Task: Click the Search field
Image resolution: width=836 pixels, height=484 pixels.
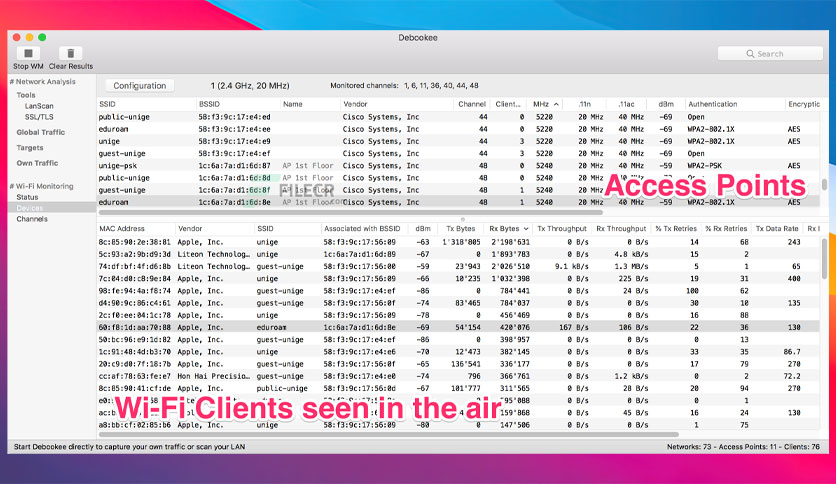Action: [770, 54]
